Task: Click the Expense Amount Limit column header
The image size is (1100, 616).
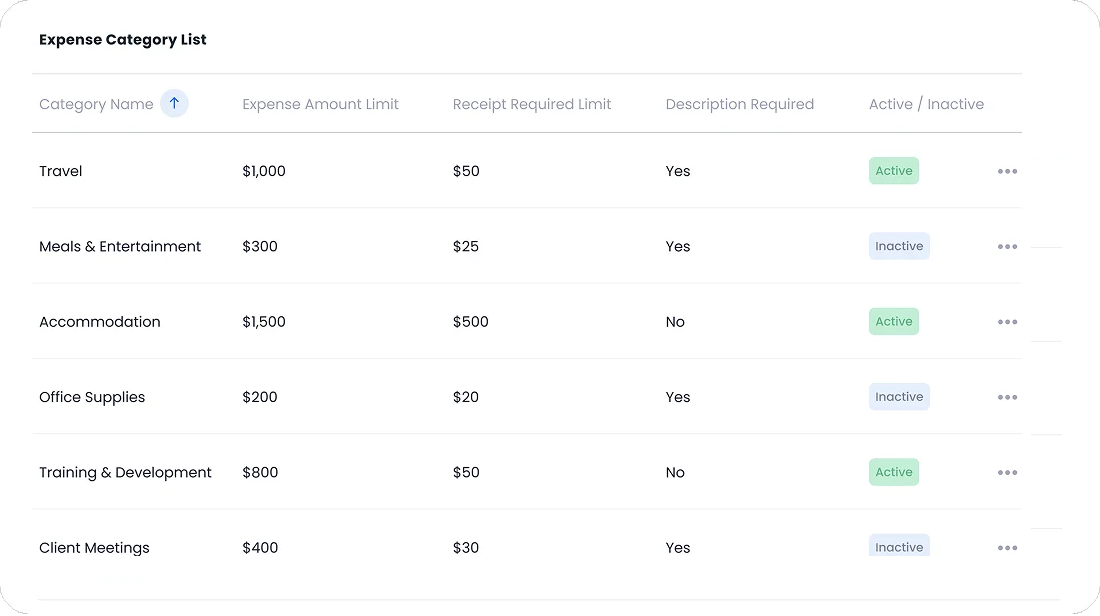Action: click(321, 104)
